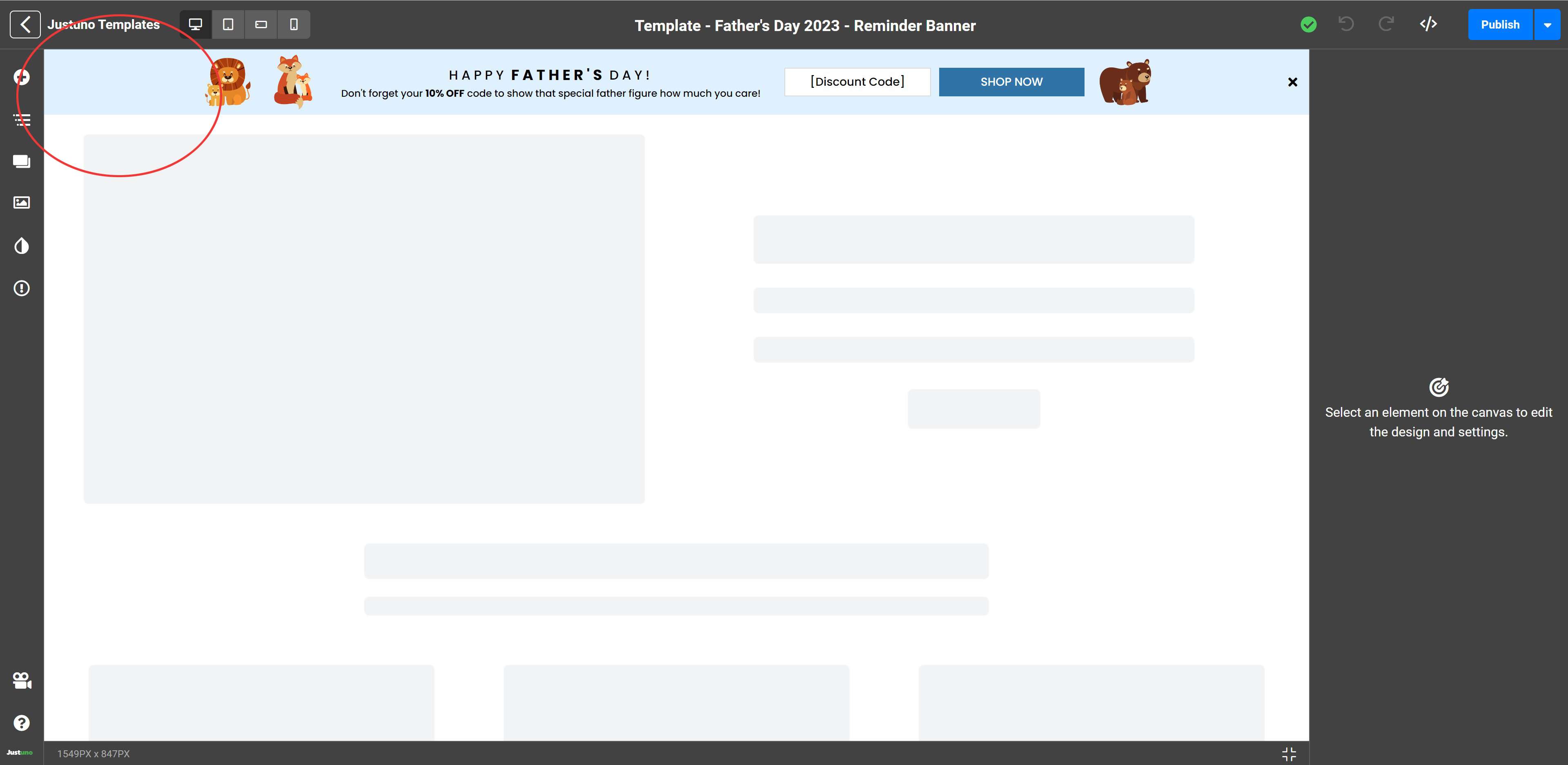Expand the Publish dropdown arrow
This screenshot has height=765, width=1568.
1547,25
